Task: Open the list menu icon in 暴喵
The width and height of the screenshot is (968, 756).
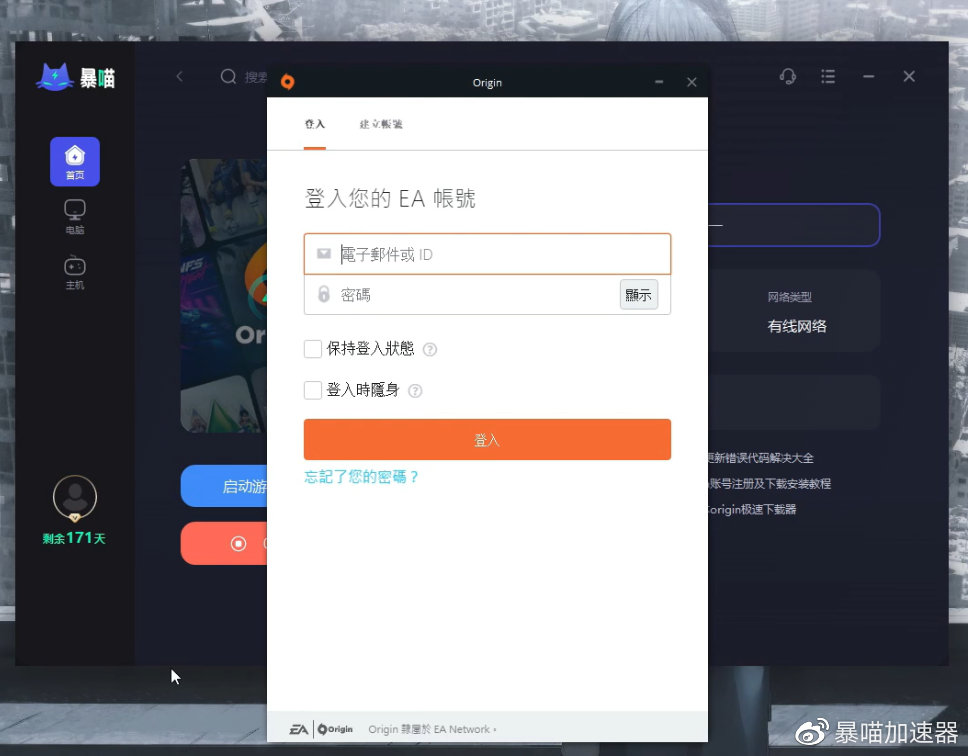Action: [828, 77]
